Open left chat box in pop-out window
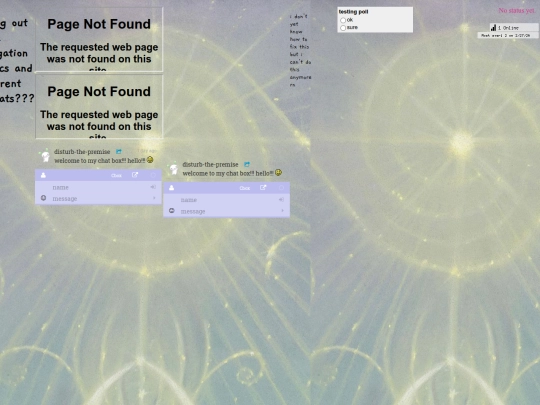 [135, 175]
